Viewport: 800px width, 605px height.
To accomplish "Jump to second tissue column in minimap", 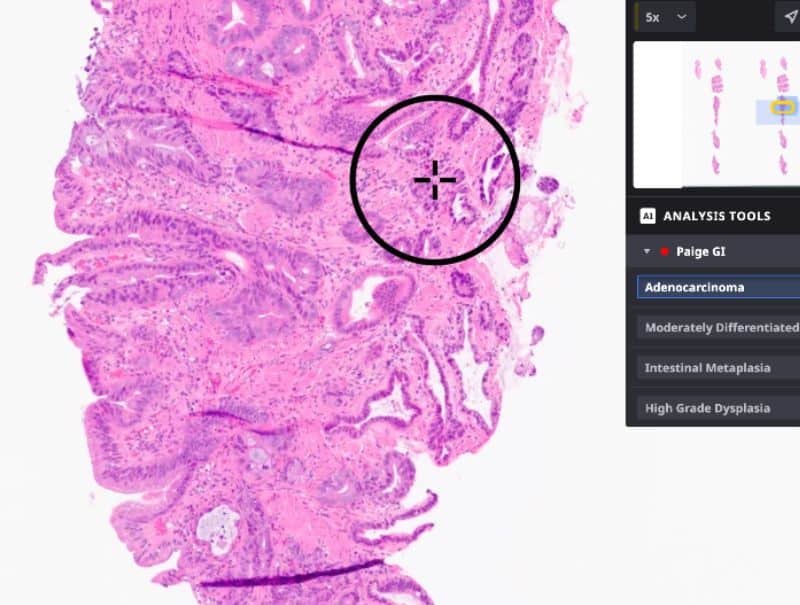I will 717,117.
